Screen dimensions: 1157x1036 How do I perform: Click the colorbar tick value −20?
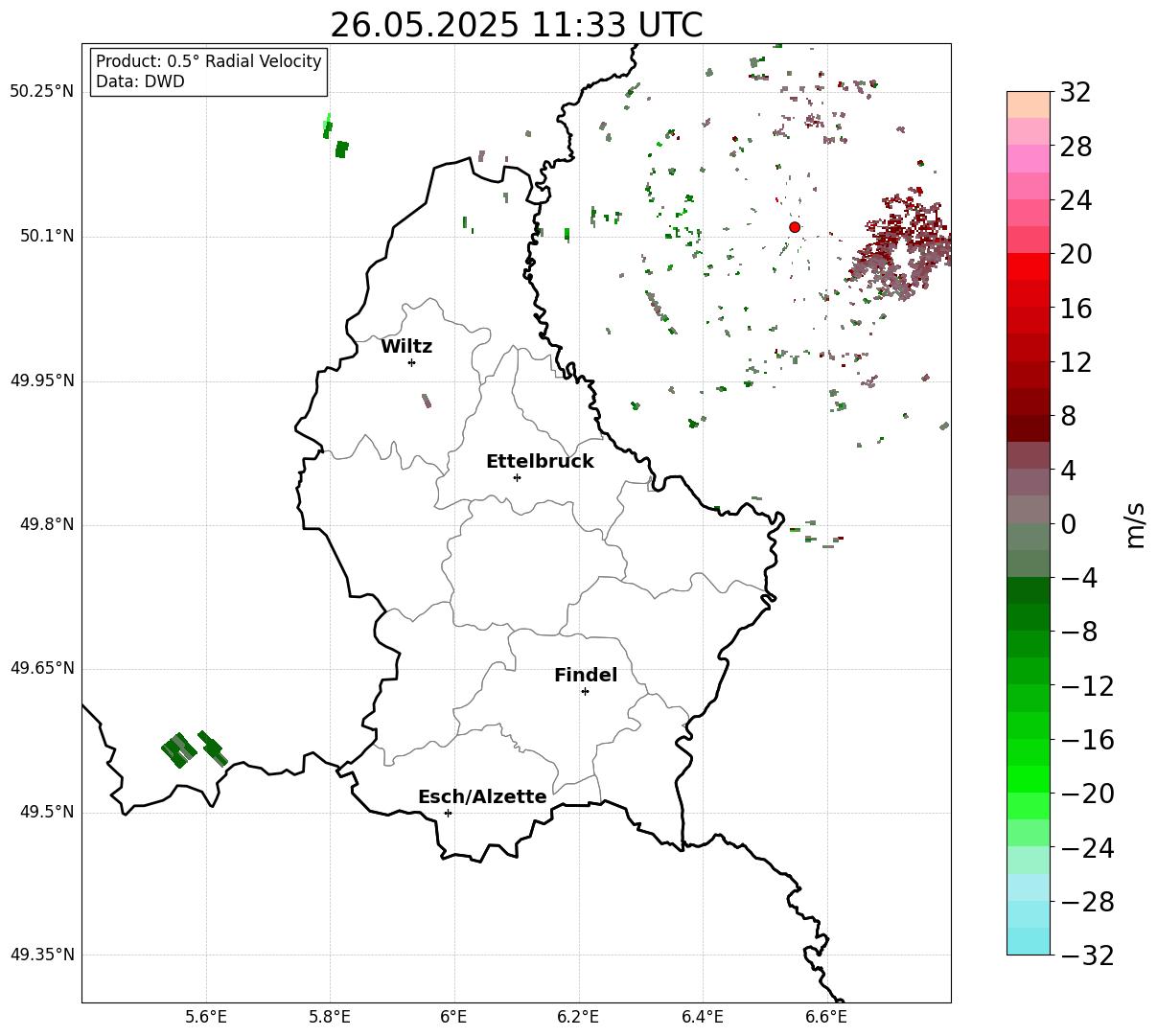(1087, 794)
